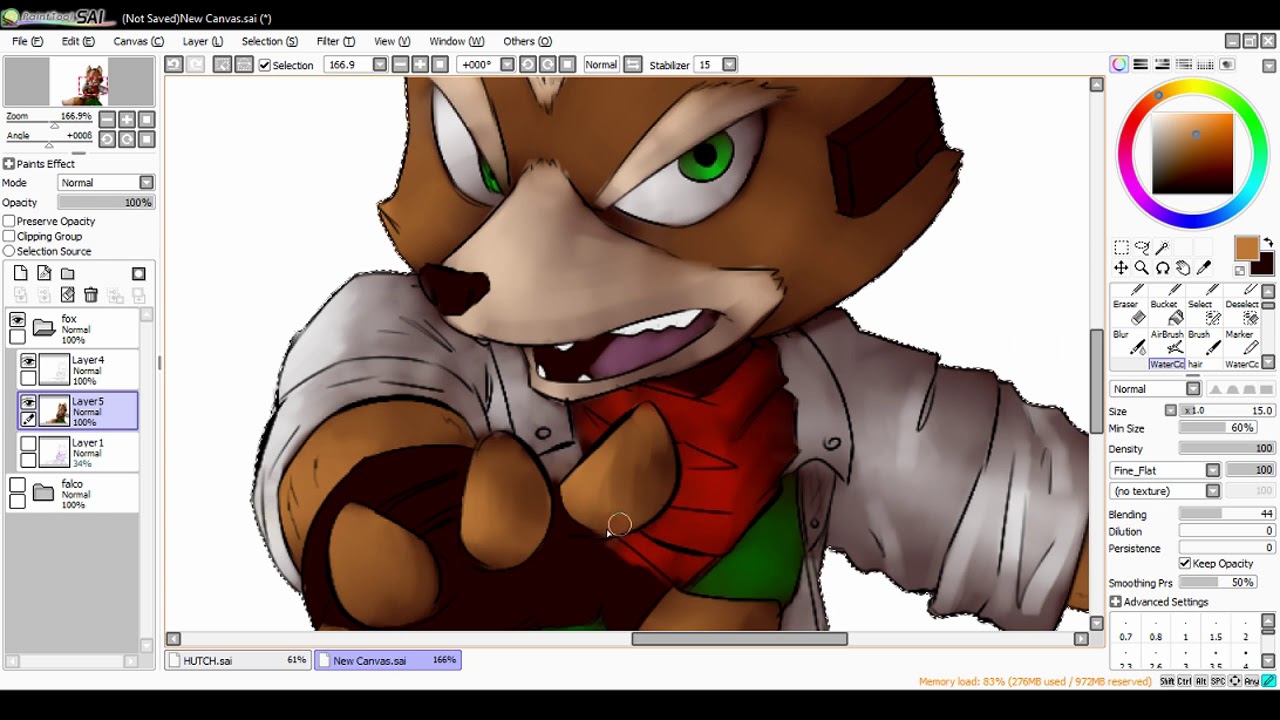Hide Layer5 using its eye icon
Viewport: 1280px width, 720px height.
28,403
